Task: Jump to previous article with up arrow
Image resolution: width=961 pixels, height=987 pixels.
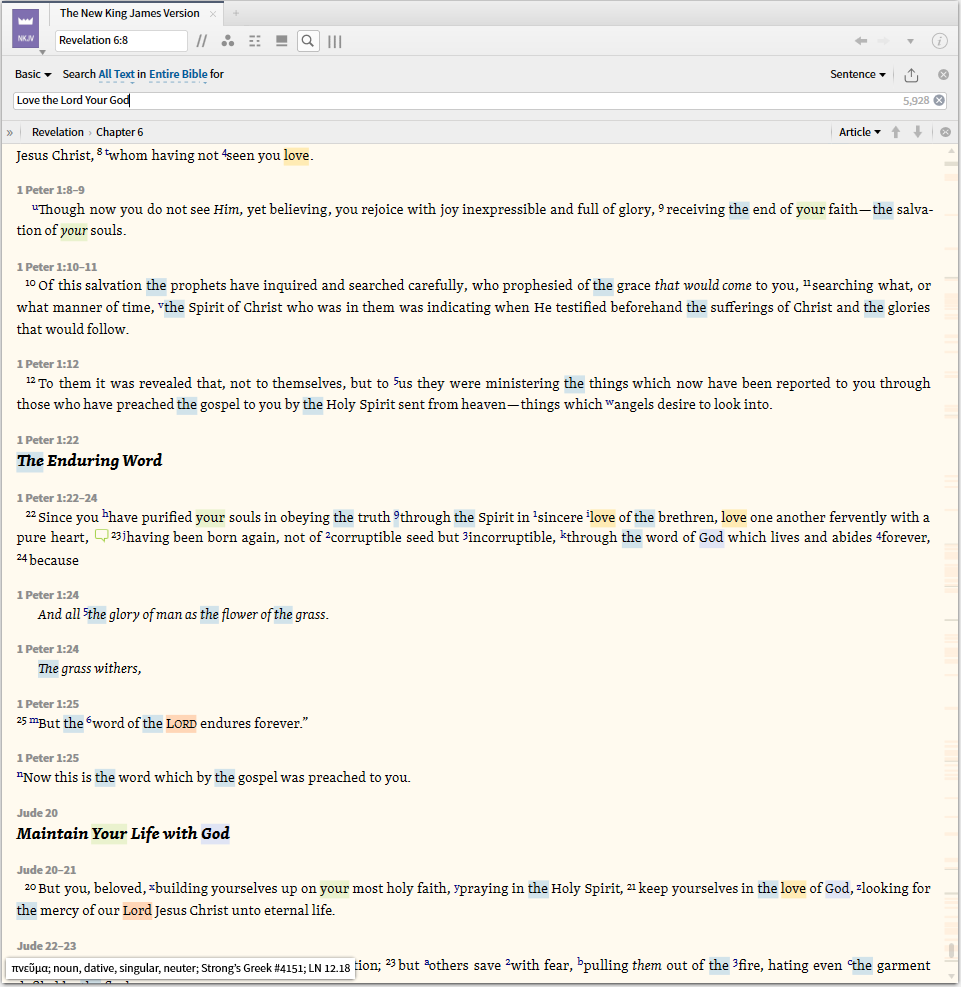Action: (x=896, y=132)
